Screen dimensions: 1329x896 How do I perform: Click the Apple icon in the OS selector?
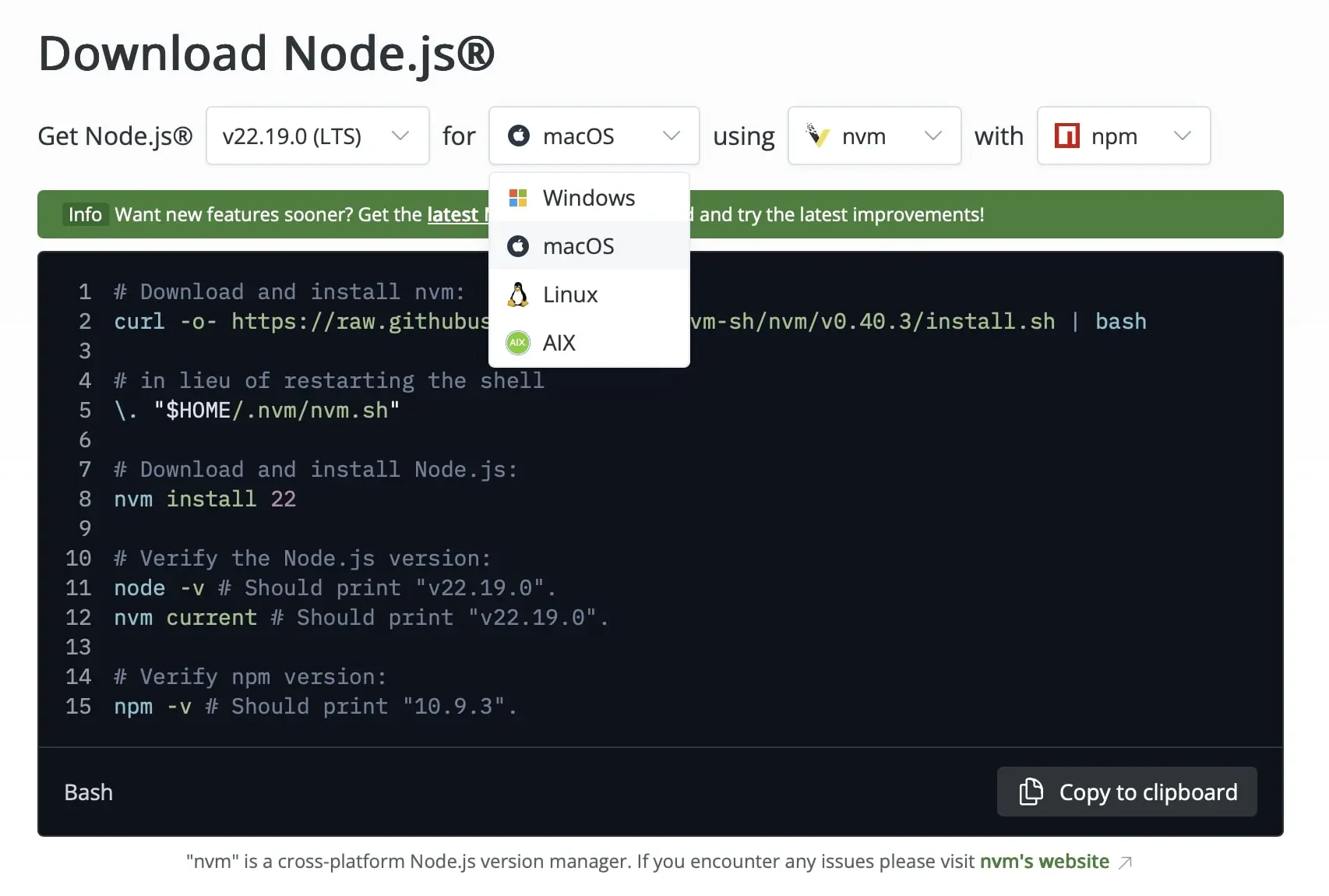tap(520, 136)
